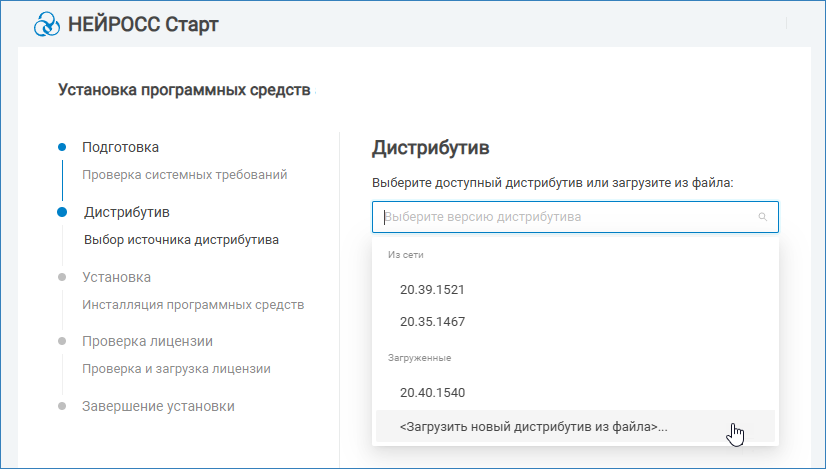The width and height of the screenshot is (826, 469).
Task: Click the 'Загруженные' group header
Action: point(419,357)
